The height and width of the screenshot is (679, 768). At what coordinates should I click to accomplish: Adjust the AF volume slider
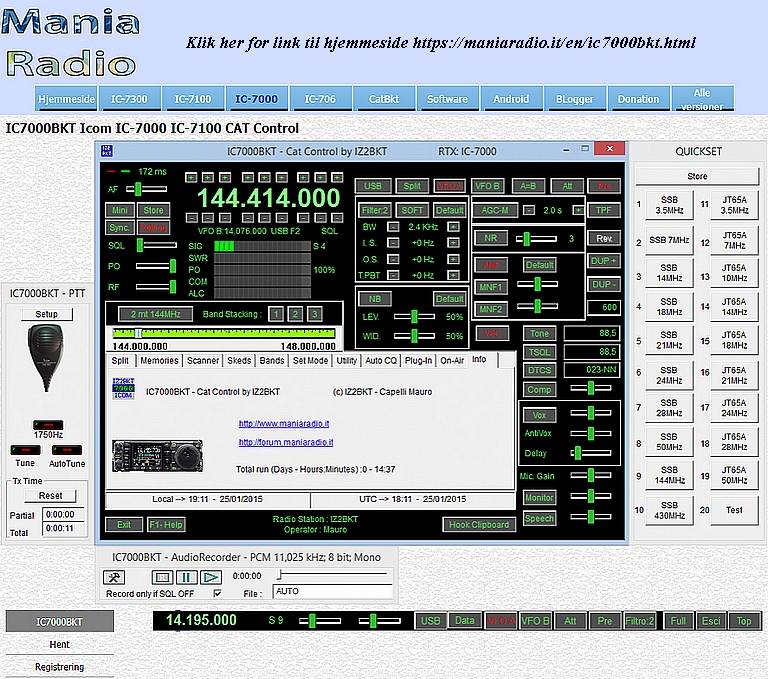(x=146, y=189)
